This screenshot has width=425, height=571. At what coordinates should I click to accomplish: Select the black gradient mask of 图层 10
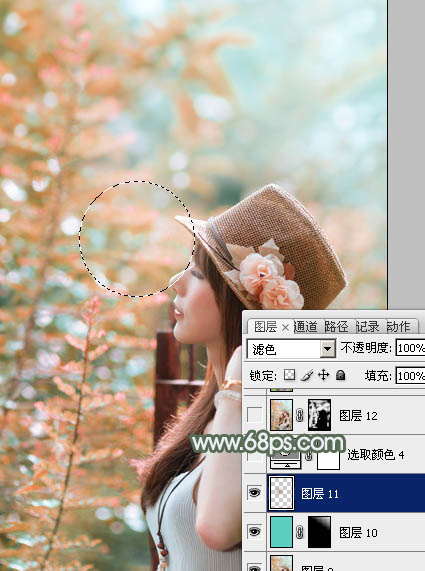coord(319,532)
